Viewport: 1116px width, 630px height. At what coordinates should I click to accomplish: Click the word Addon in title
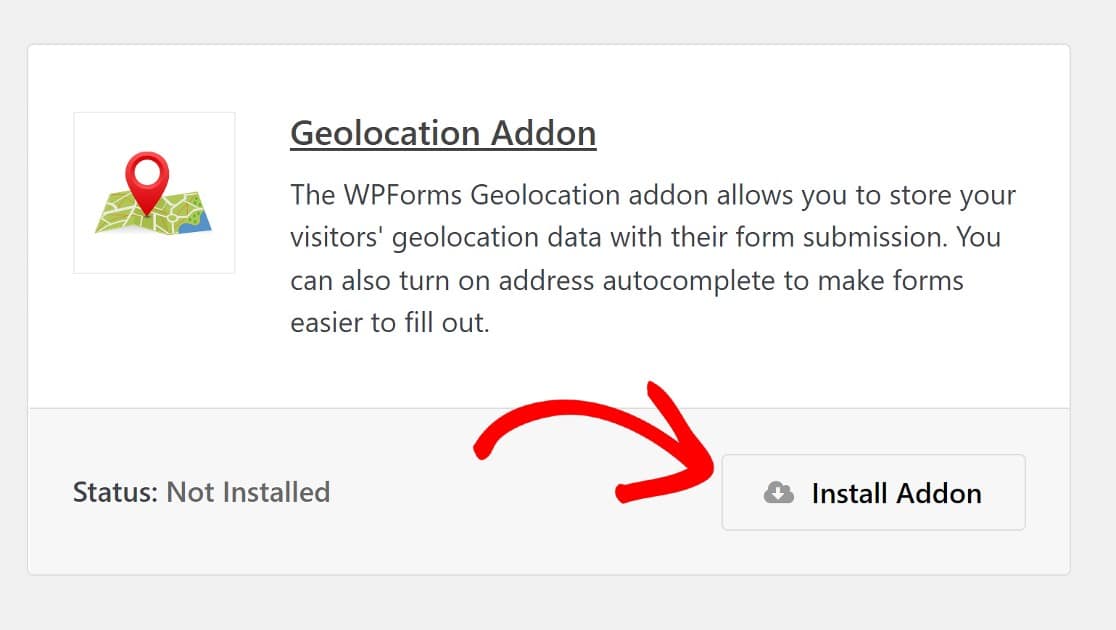point(544,134)
